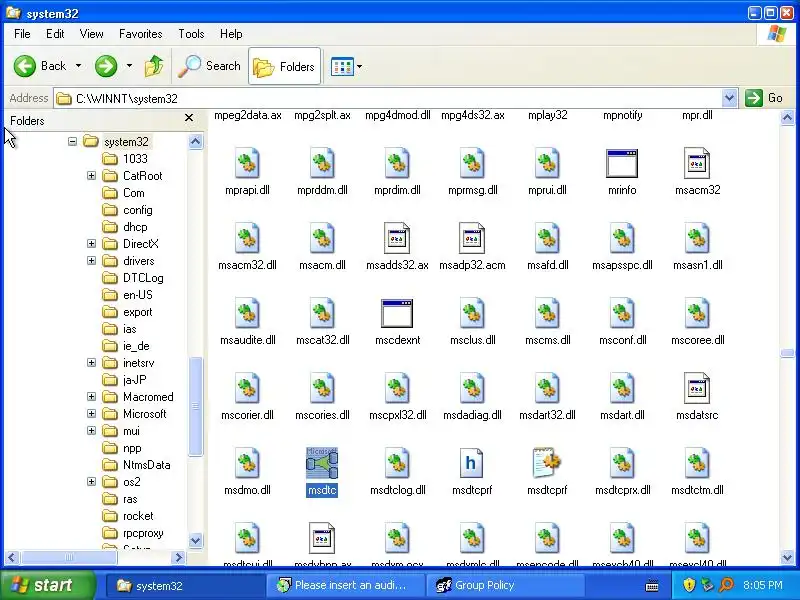
Task: Expand the Microsoft folder node
Action: (x=91, y=414)
